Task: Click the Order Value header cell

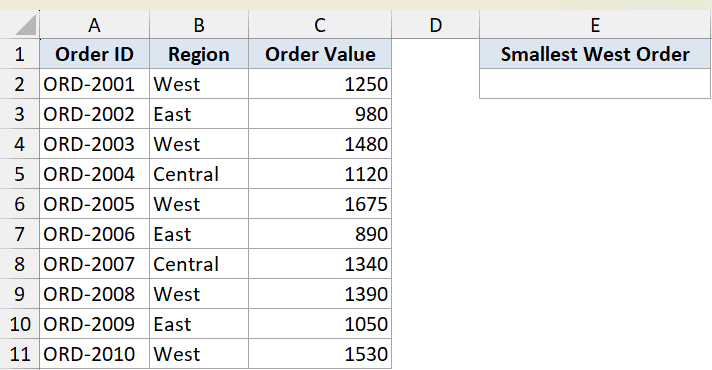Action: click(x=320, y=54)
